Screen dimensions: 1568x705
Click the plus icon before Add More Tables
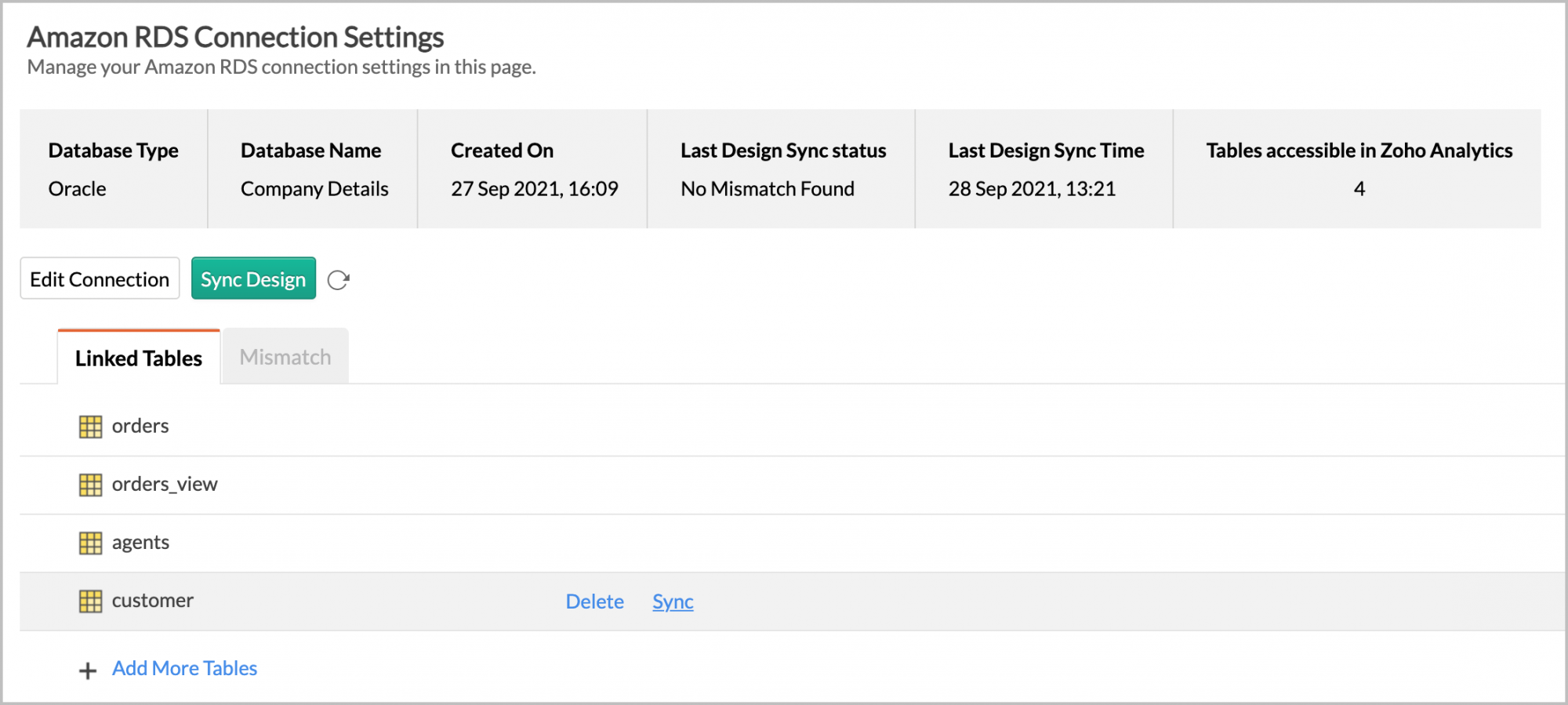point(88,670)
